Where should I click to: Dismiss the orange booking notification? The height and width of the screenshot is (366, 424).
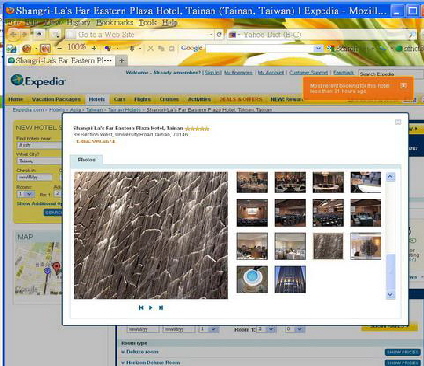click(403, 86)
